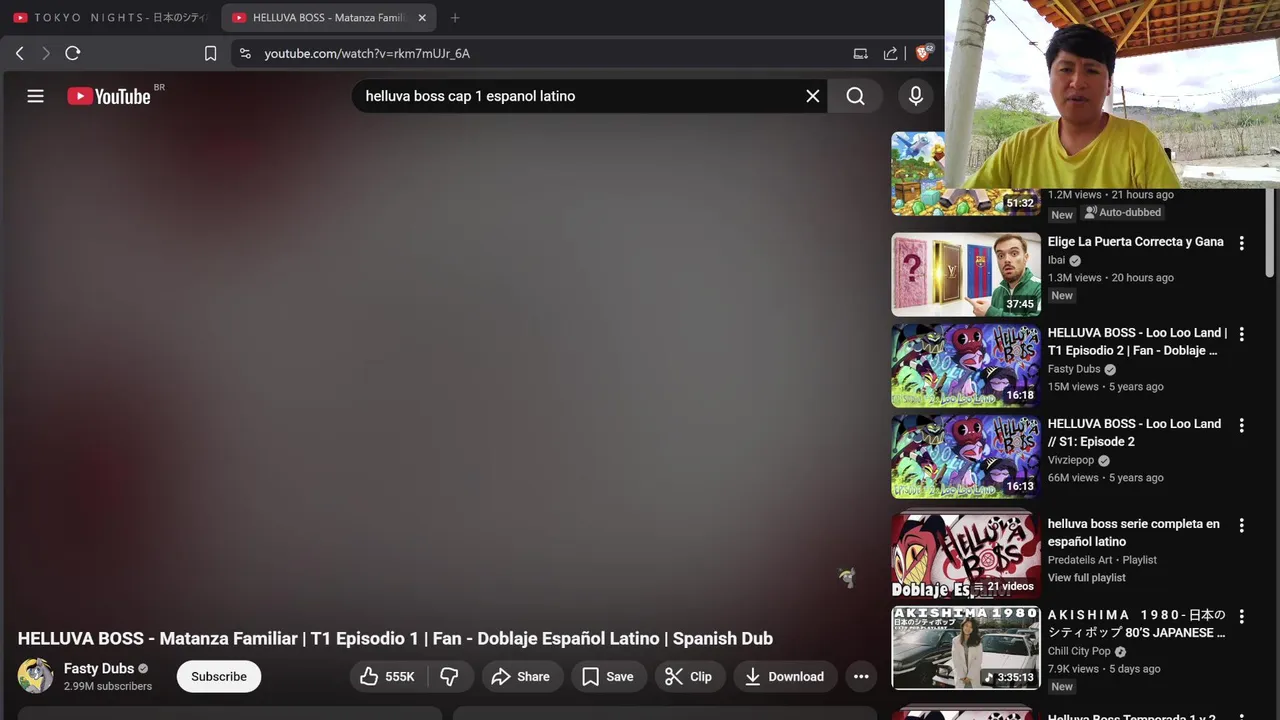Click the address bar URL
Image resolution: width=1280 pixels, height=720 pixels.
367,53
